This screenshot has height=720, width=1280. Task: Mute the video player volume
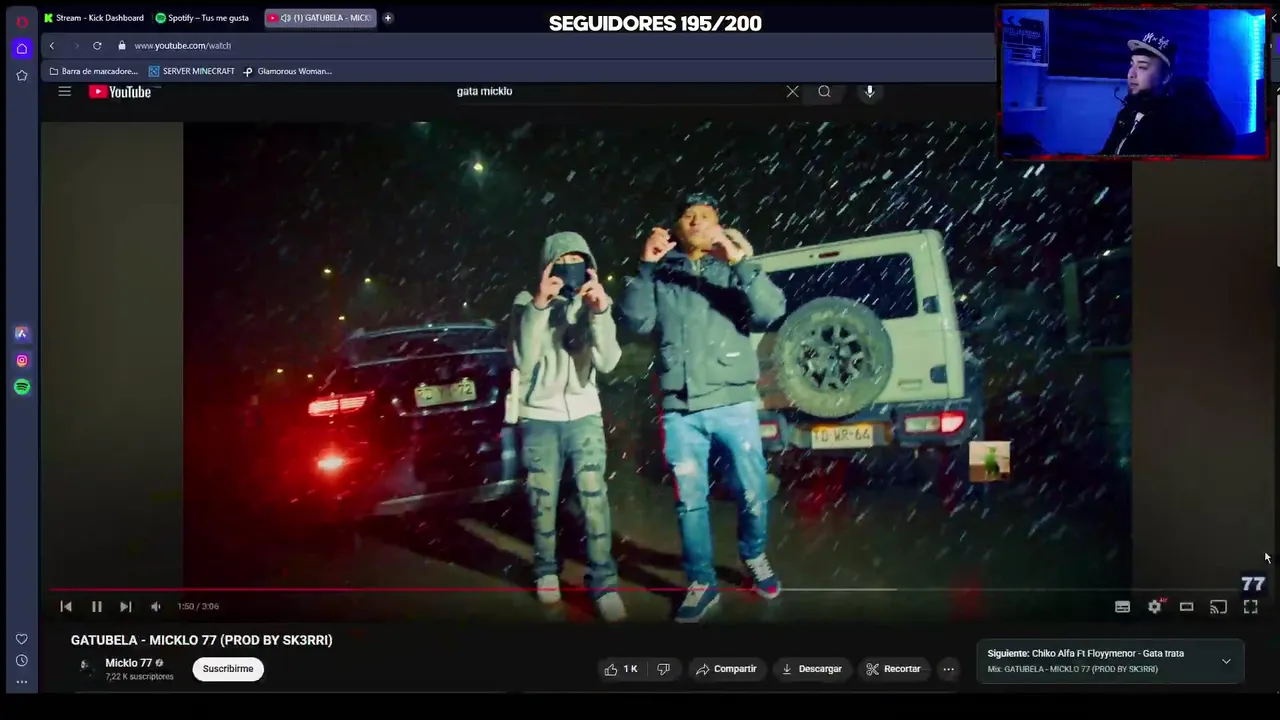pyautogui.click(x=155, y=606)
